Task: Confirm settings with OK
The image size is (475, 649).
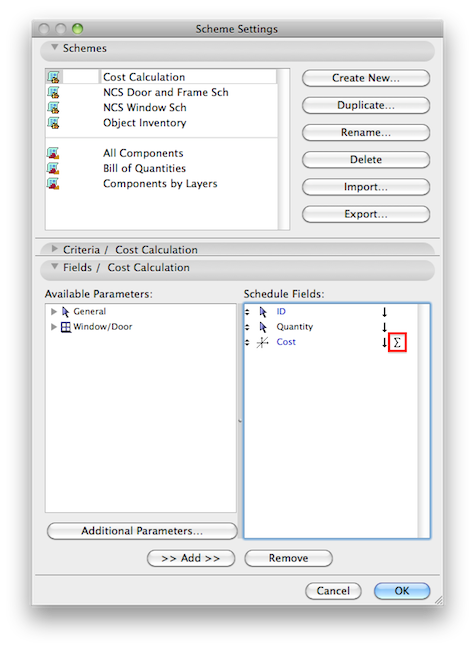Action: tap(402, 591)
